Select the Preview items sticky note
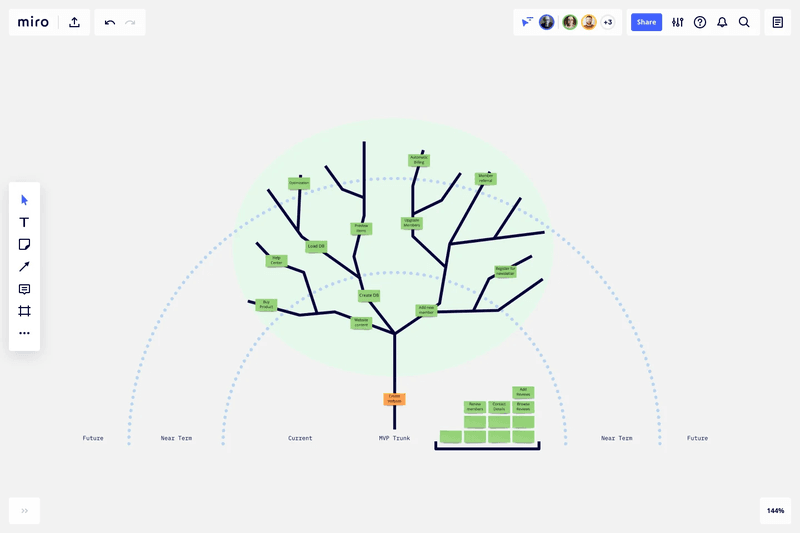 tap(361, 228)
